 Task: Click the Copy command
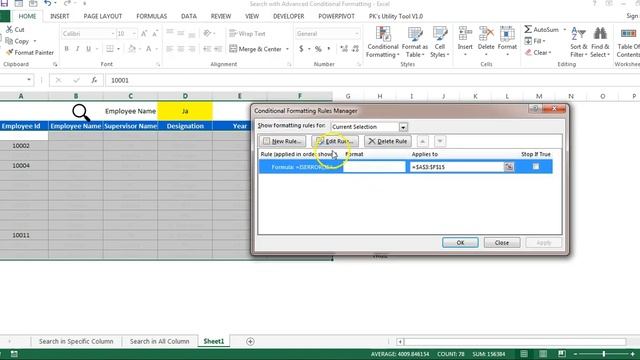[17, 41]
